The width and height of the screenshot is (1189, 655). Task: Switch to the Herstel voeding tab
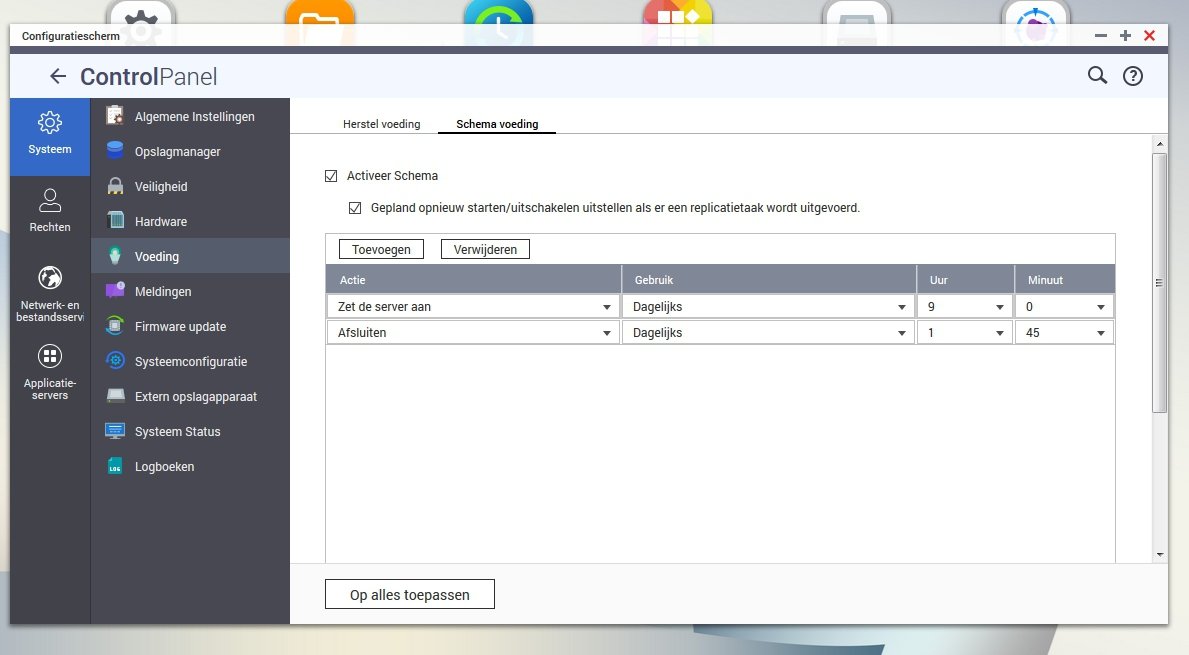[381, 125]
